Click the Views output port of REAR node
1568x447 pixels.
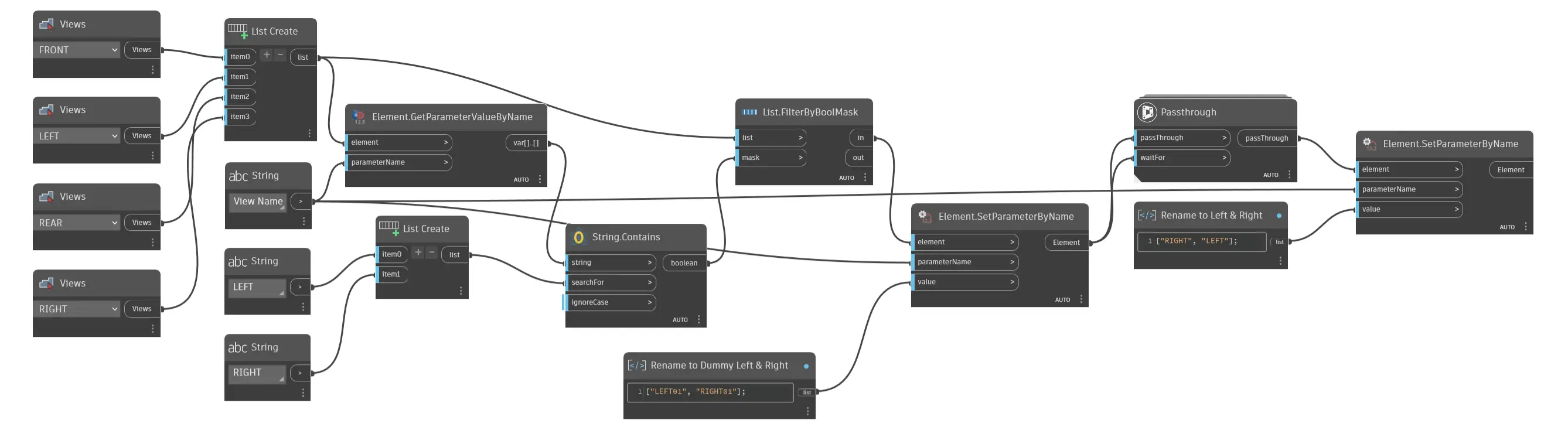point(142,223)
